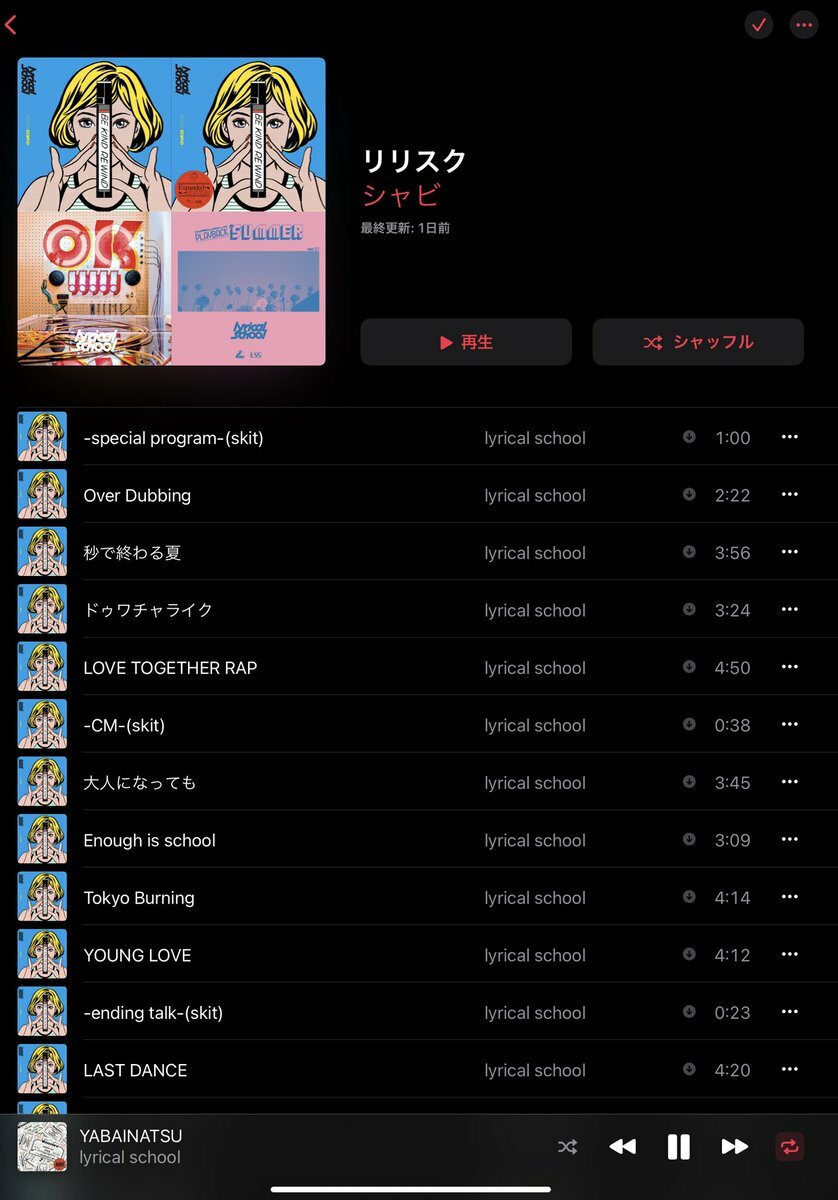The width and height of the screenshot is (838, 1200).
Task: Tap the red checkmark circle icon
Action: (759, 25)
